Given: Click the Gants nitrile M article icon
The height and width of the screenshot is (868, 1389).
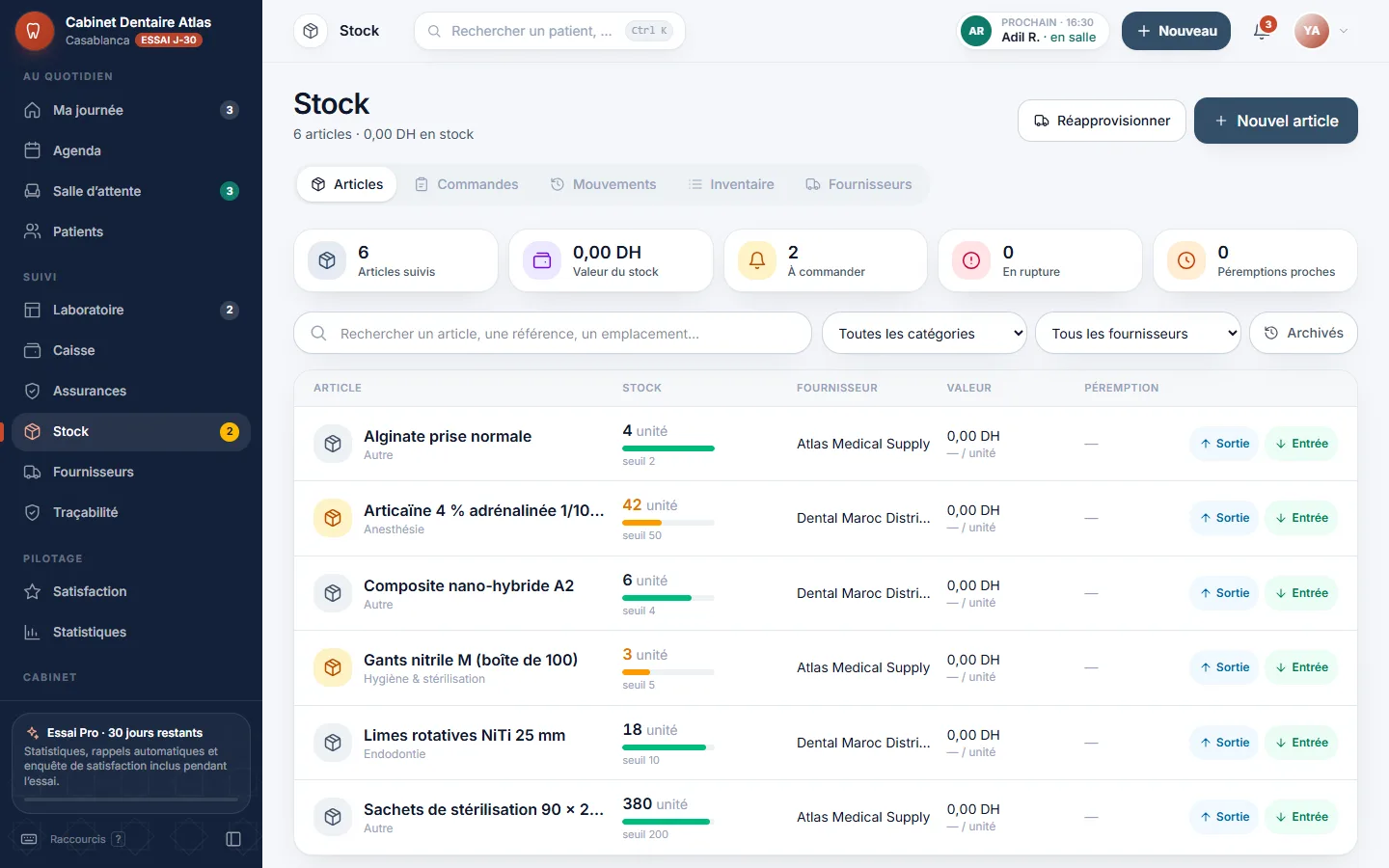Looking at the screenshot, I should [x=333, y=667].
